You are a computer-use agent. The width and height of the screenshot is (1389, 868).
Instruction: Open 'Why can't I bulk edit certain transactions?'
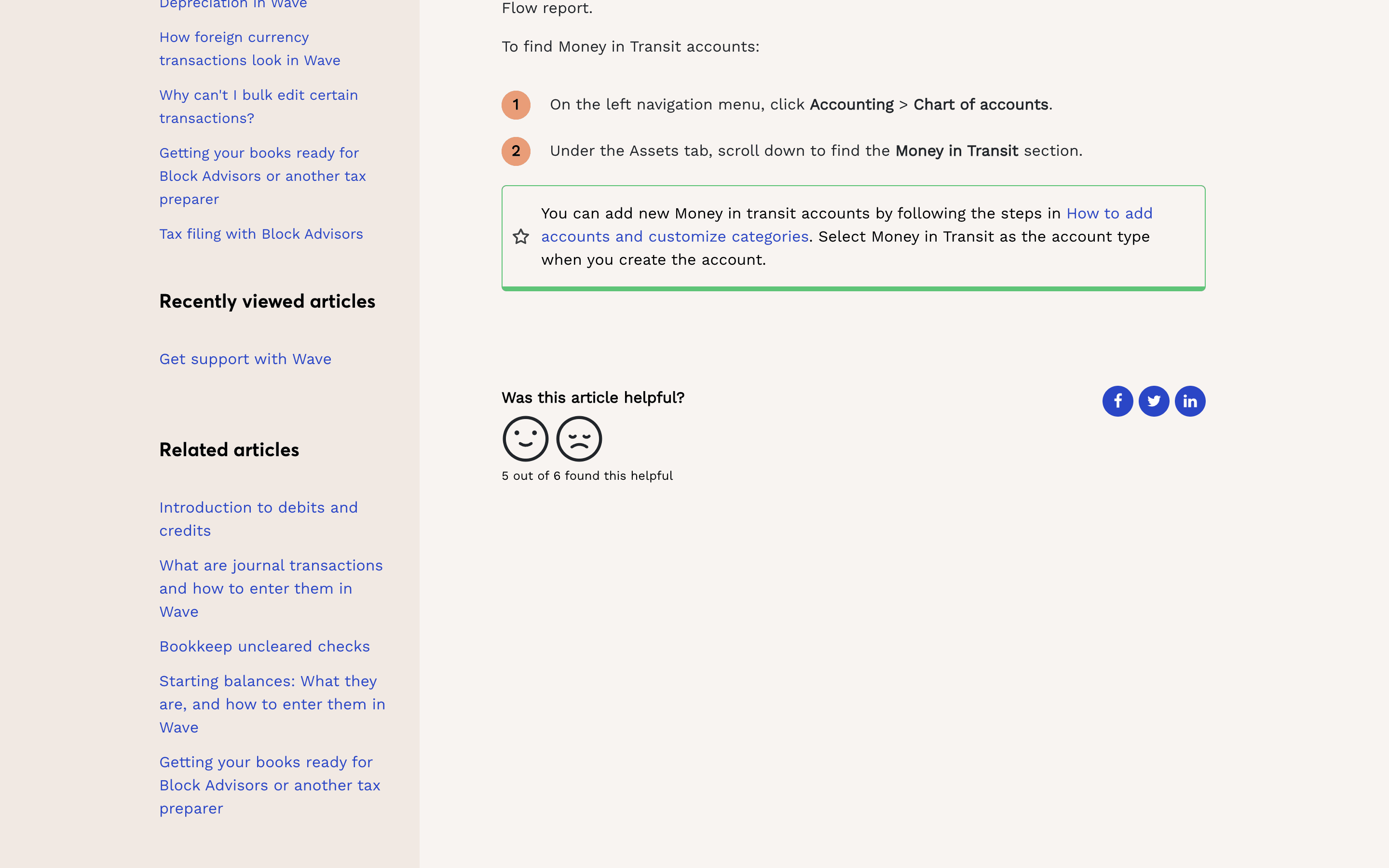259,106
